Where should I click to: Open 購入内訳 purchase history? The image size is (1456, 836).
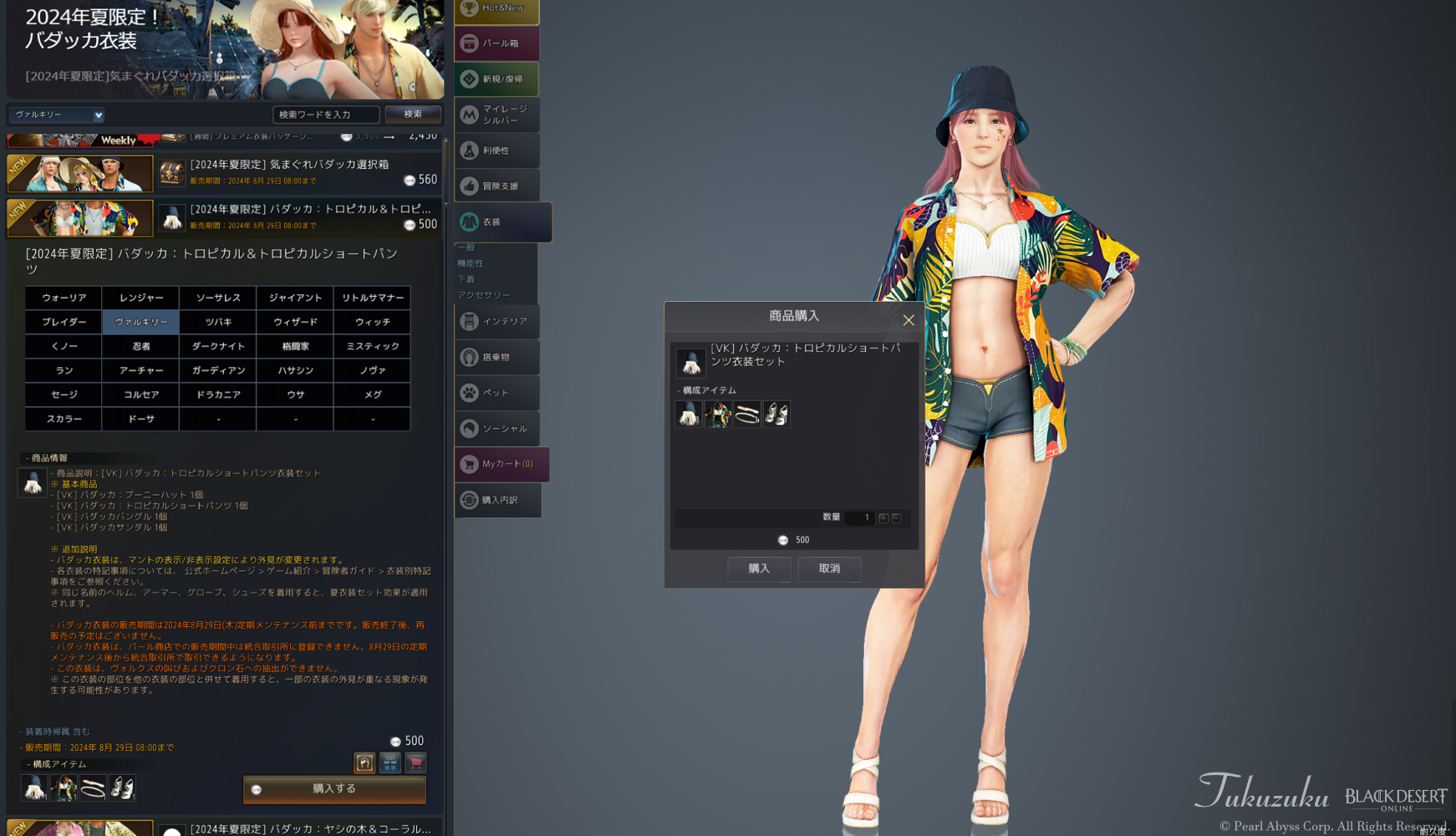tap(497, 500)
